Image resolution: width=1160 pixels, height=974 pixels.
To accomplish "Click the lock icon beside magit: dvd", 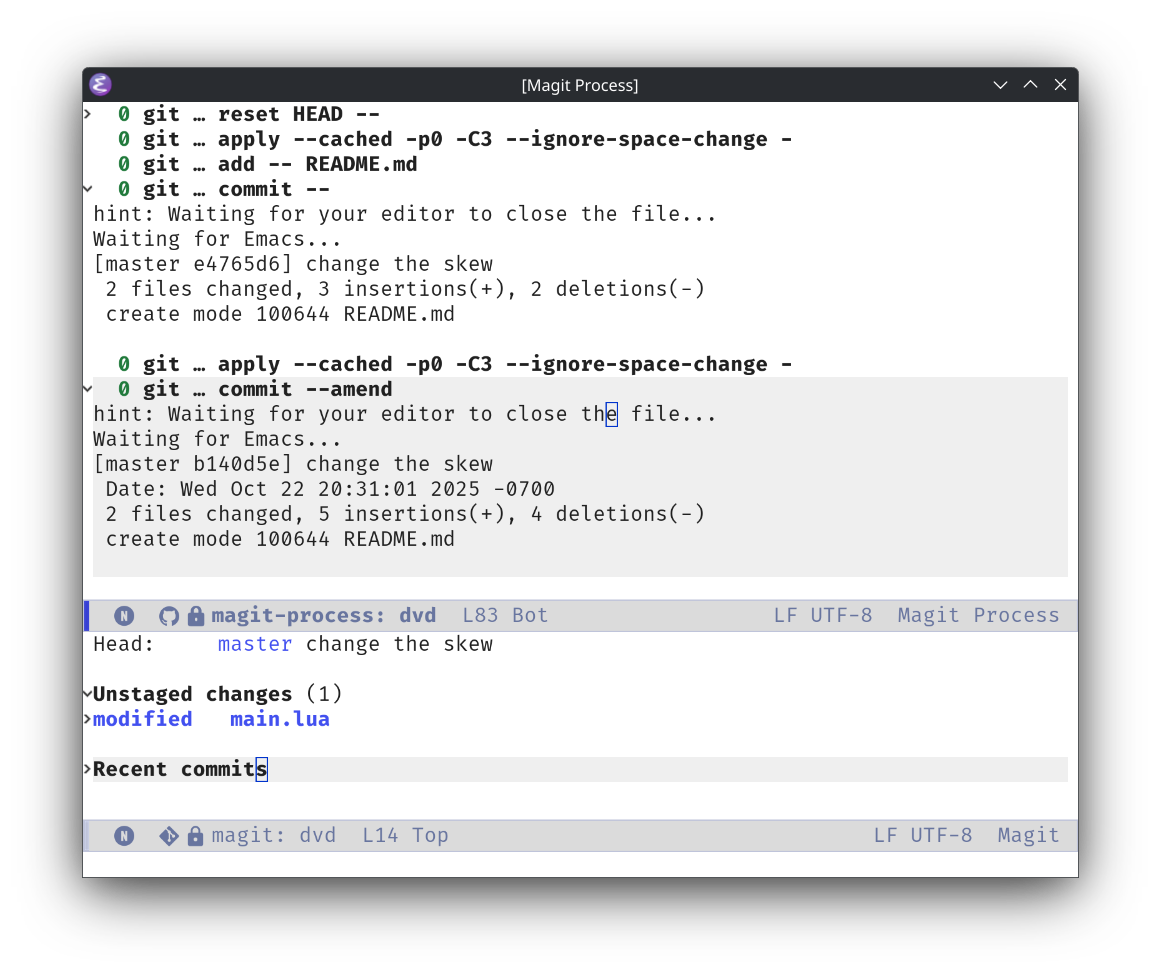I will [195, 836].
